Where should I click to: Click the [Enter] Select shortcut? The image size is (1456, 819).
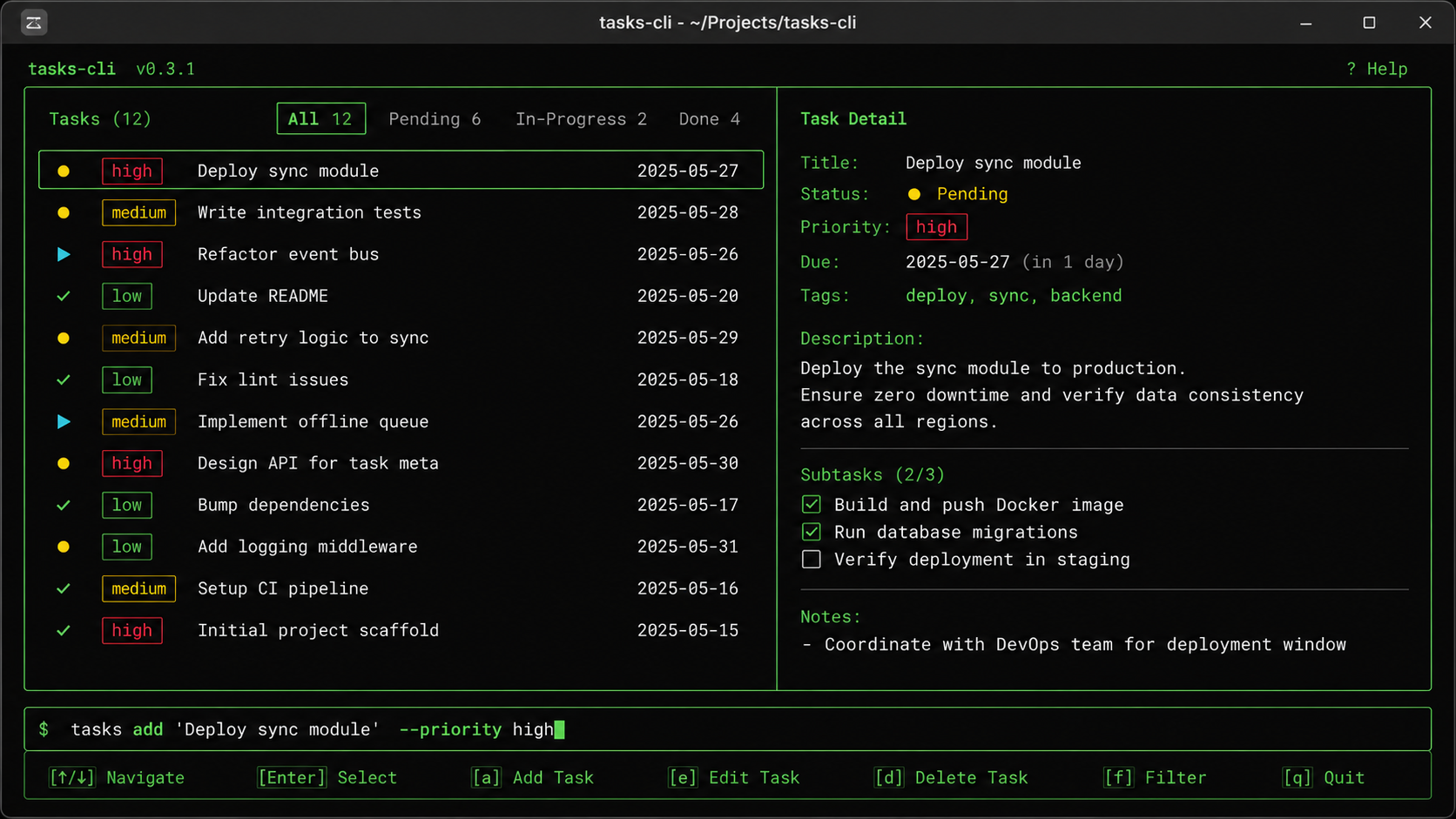[327, 778]
